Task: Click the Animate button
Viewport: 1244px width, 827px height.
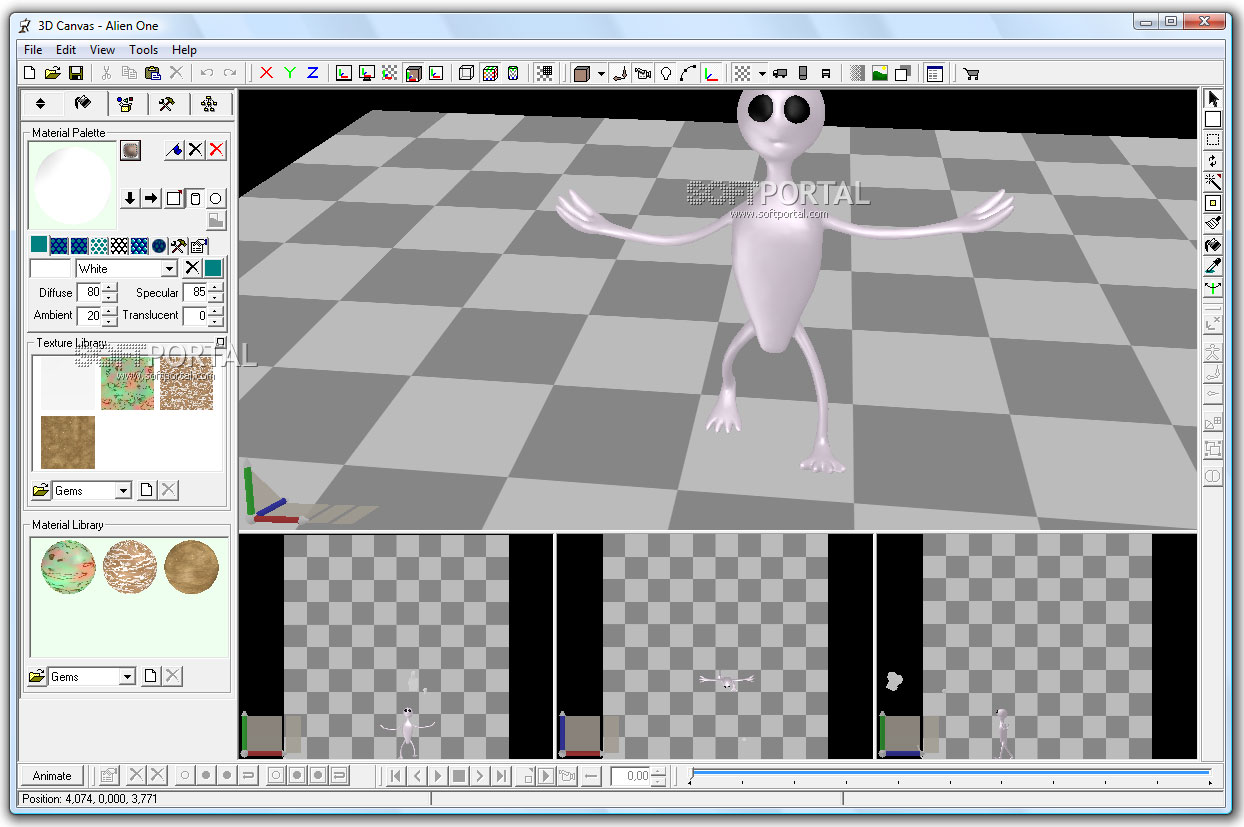Action: click(x=52, y=775)
